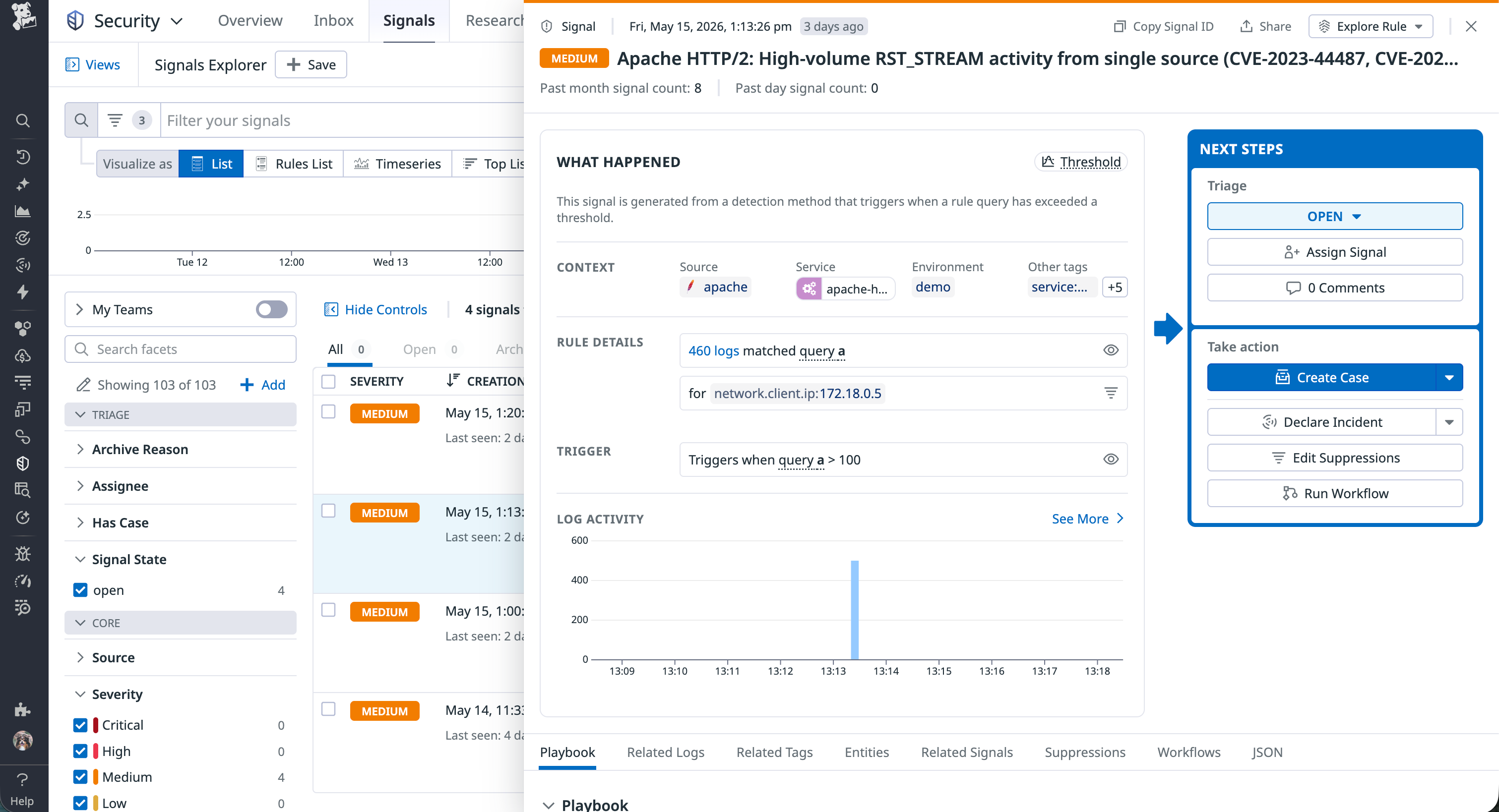This screenshot has height=812, width=1499.
Task: Check the select-all checkbox in Severity header
Action: (329, 382)
